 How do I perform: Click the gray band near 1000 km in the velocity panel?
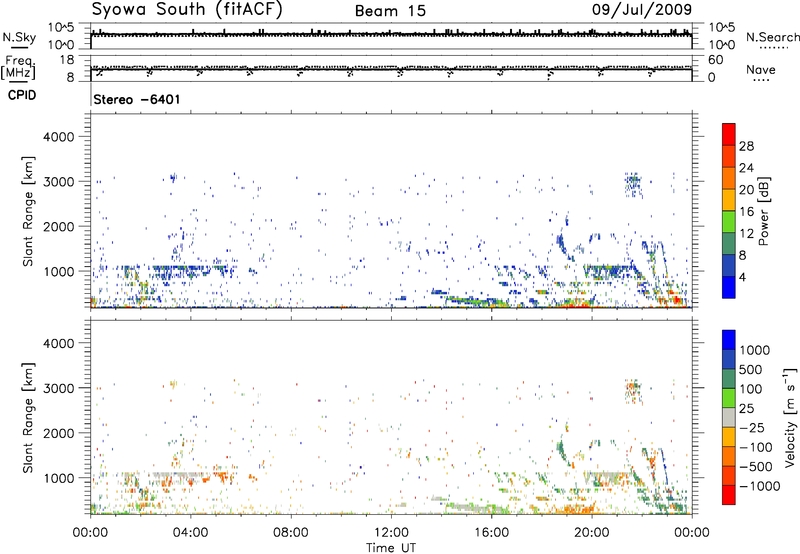click(x=179, y=474)
